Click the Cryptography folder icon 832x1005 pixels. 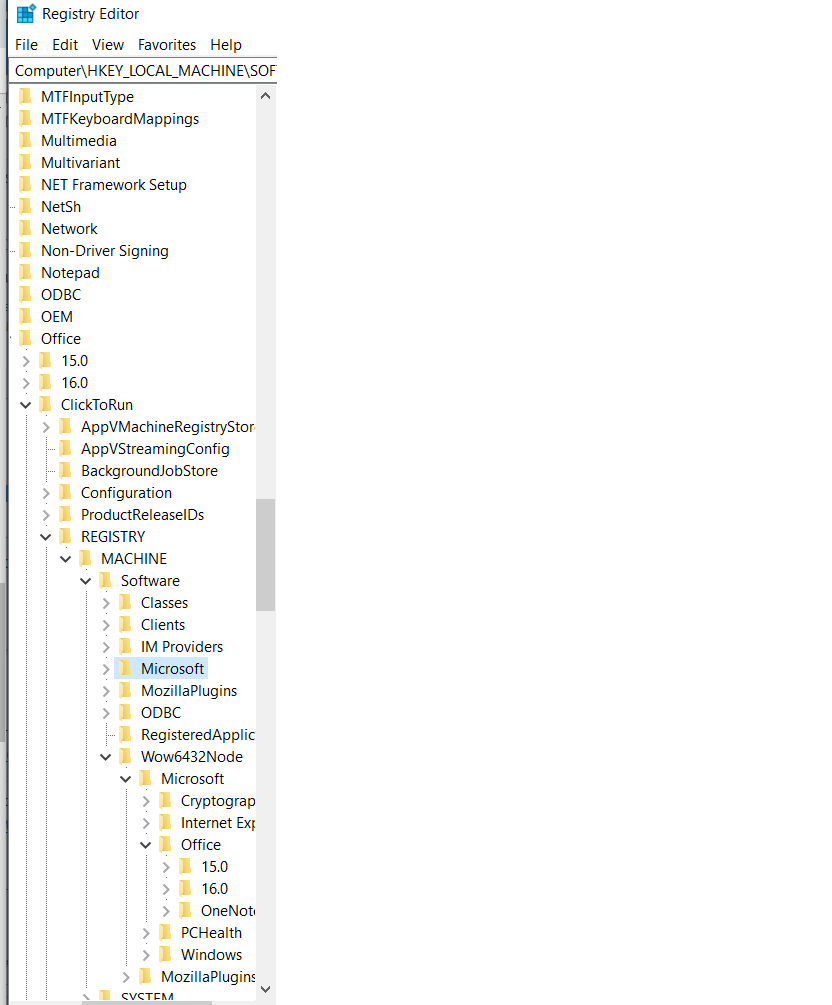(x=165, y=801)
